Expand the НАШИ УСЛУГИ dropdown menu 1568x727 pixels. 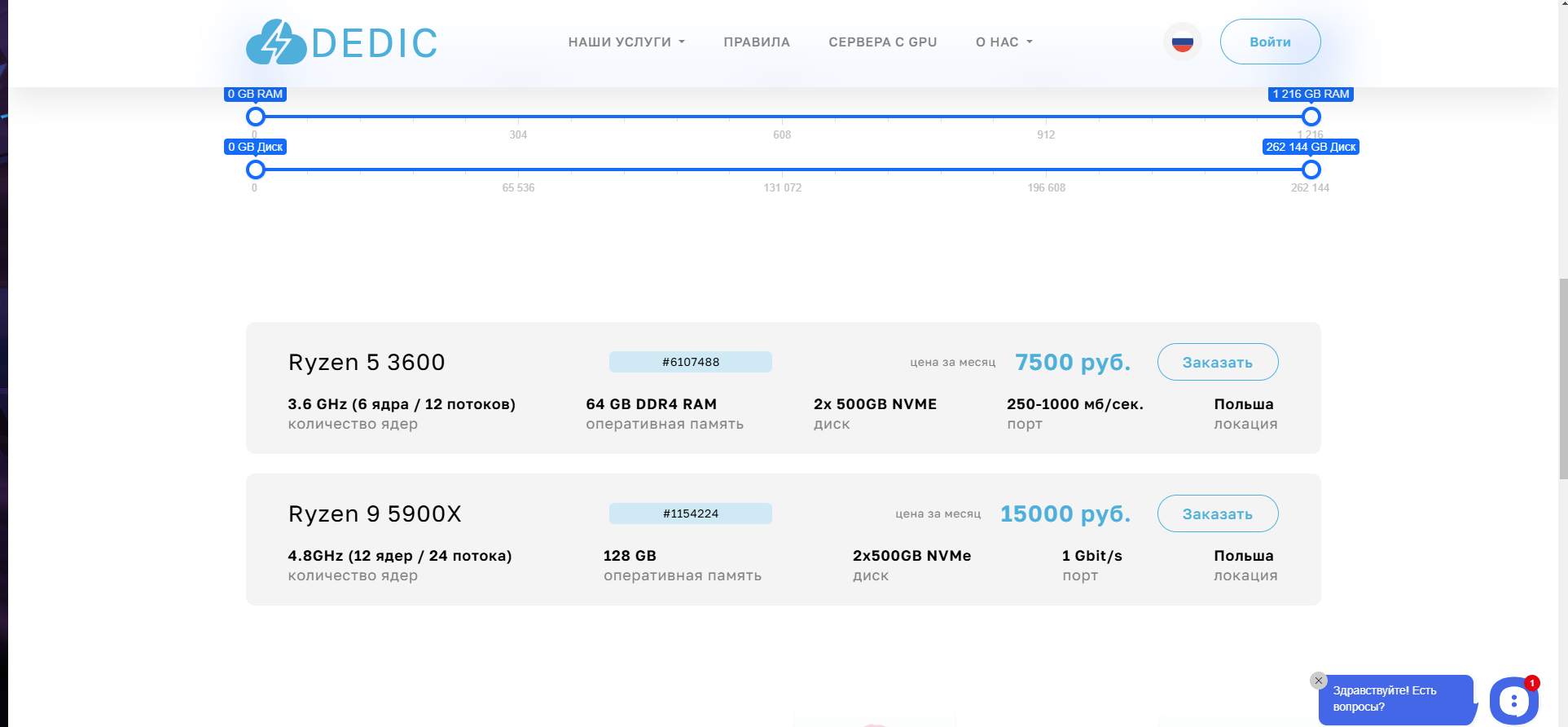click(x=626, y=42)
